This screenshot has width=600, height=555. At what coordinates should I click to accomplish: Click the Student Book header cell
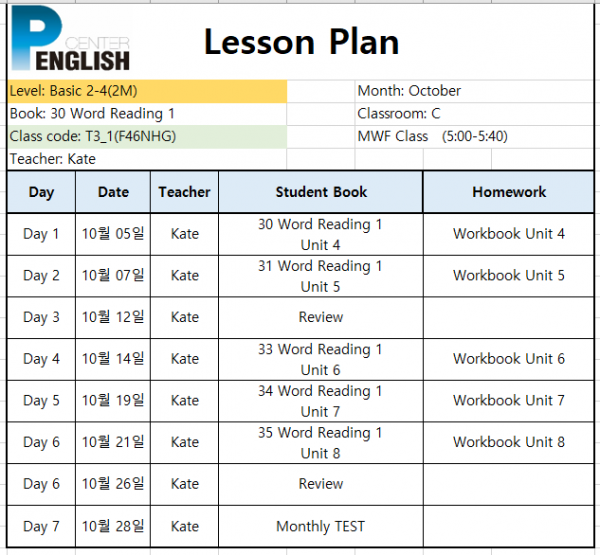[321, 192]
